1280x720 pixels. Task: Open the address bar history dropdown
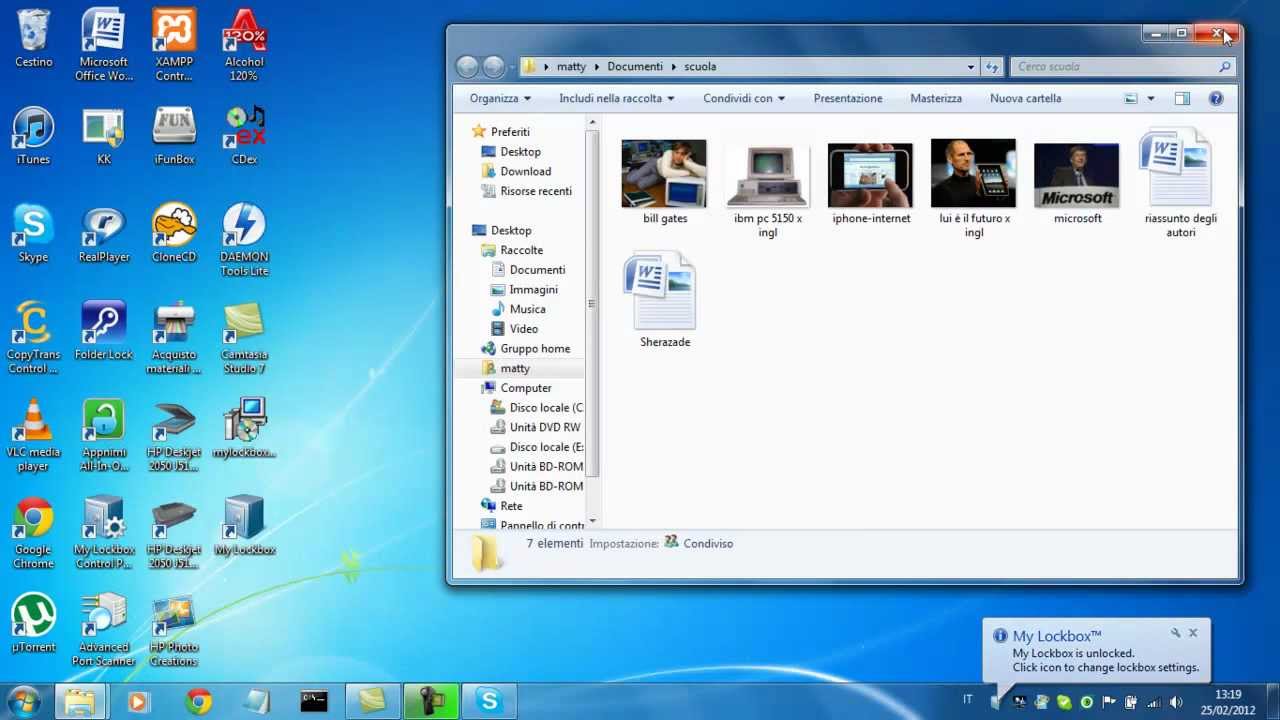pos(970,67)
